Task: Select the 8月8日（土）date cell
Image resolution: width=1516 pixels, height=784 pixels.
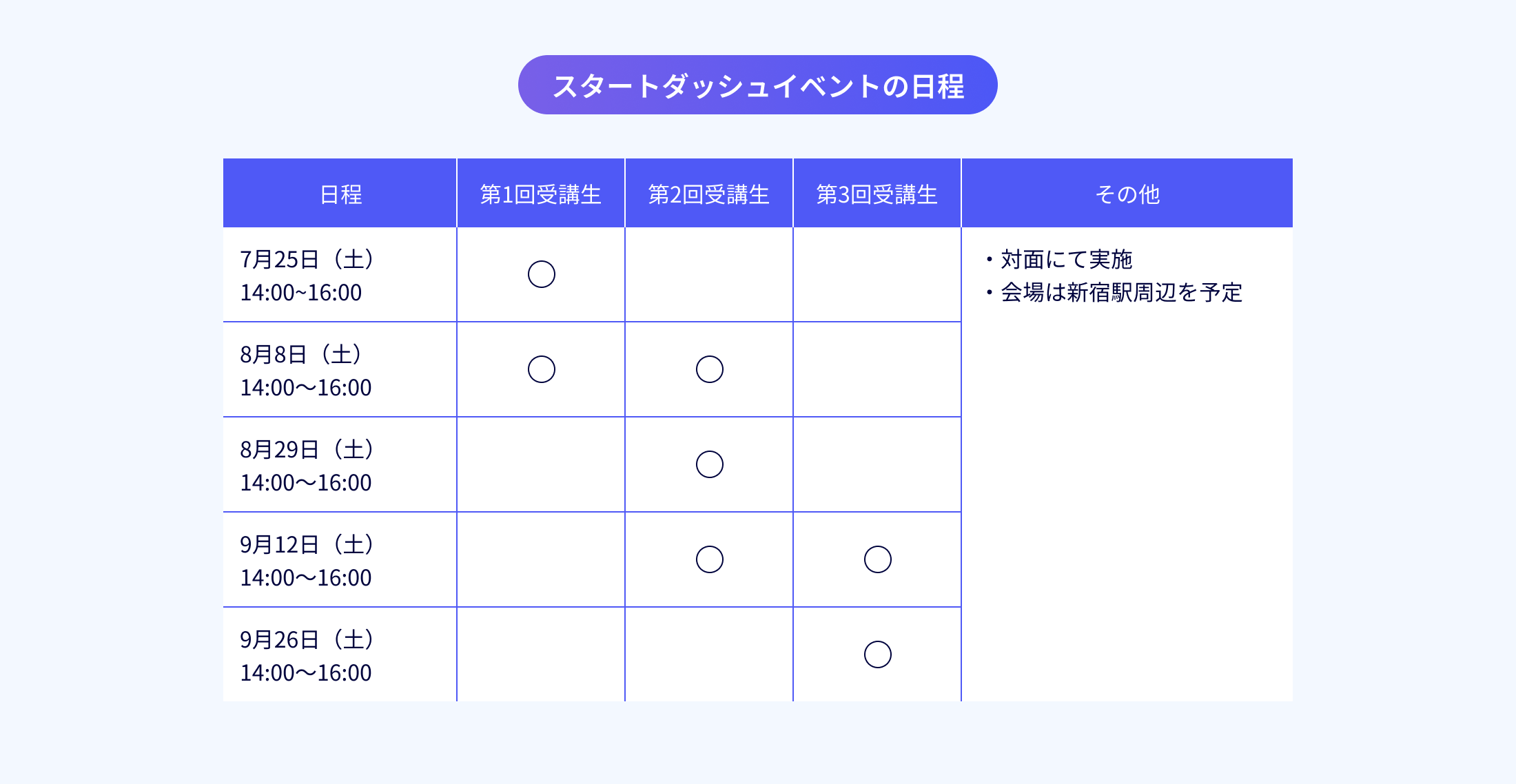Action: click(x=340, y=370)
